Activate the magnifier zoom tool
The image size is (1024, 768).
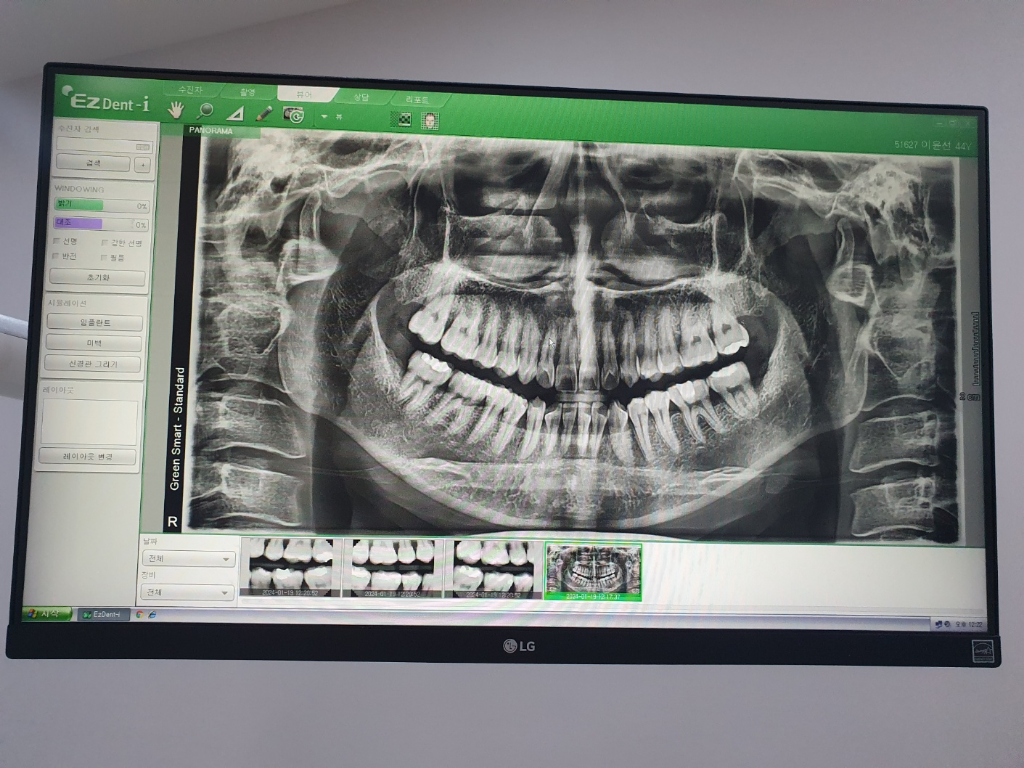coord(205,111)
